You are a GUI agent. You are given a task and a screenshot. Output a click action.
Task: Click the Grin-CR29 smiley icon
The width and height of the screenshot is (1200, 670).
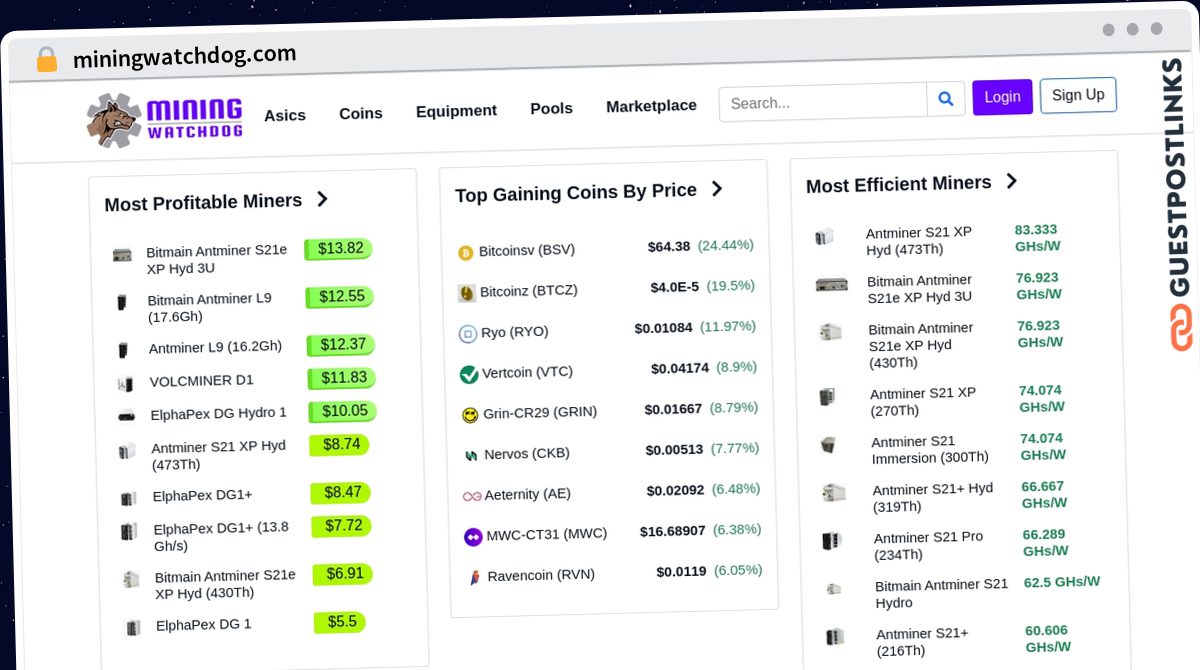click(x=470, y=415)
